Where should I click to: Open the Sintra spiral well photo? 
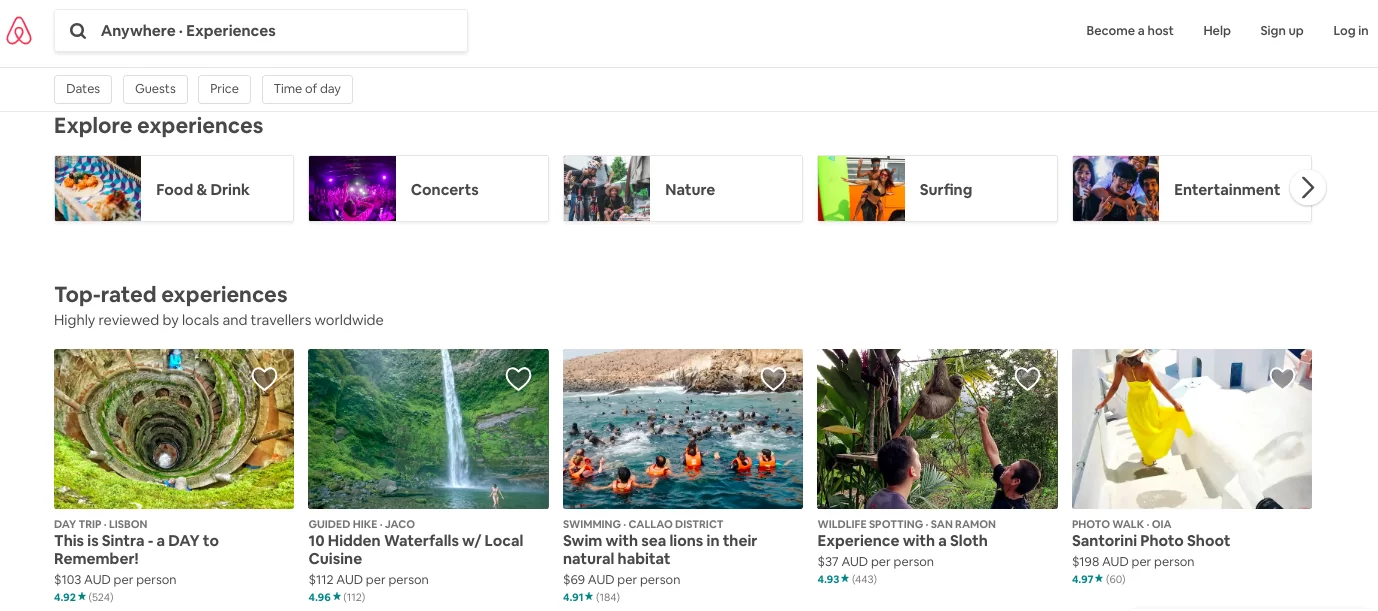[174, 429]
